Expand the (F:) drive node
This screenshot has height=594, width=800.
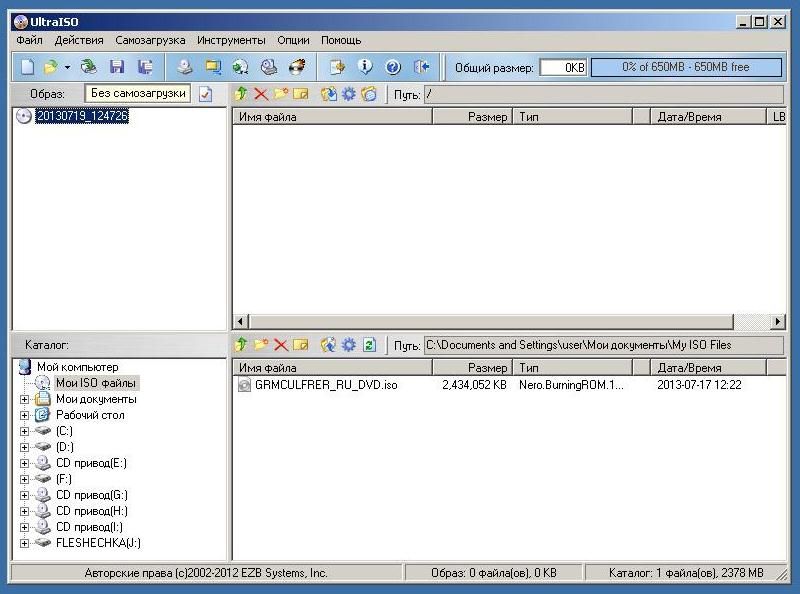24,479
